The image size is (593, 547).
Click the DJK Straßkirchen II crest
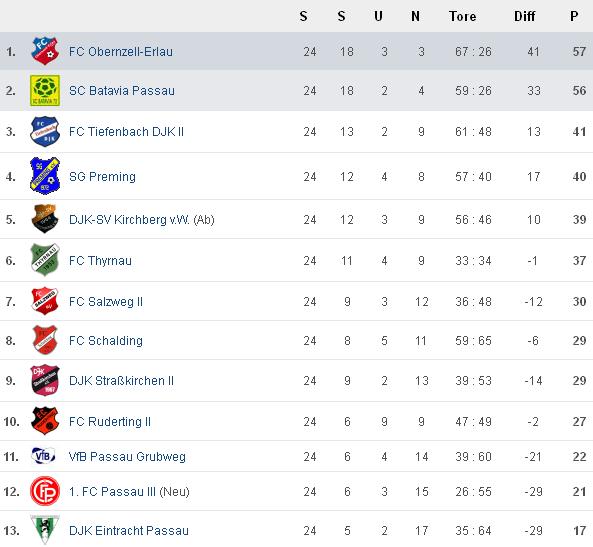point(45,380)
